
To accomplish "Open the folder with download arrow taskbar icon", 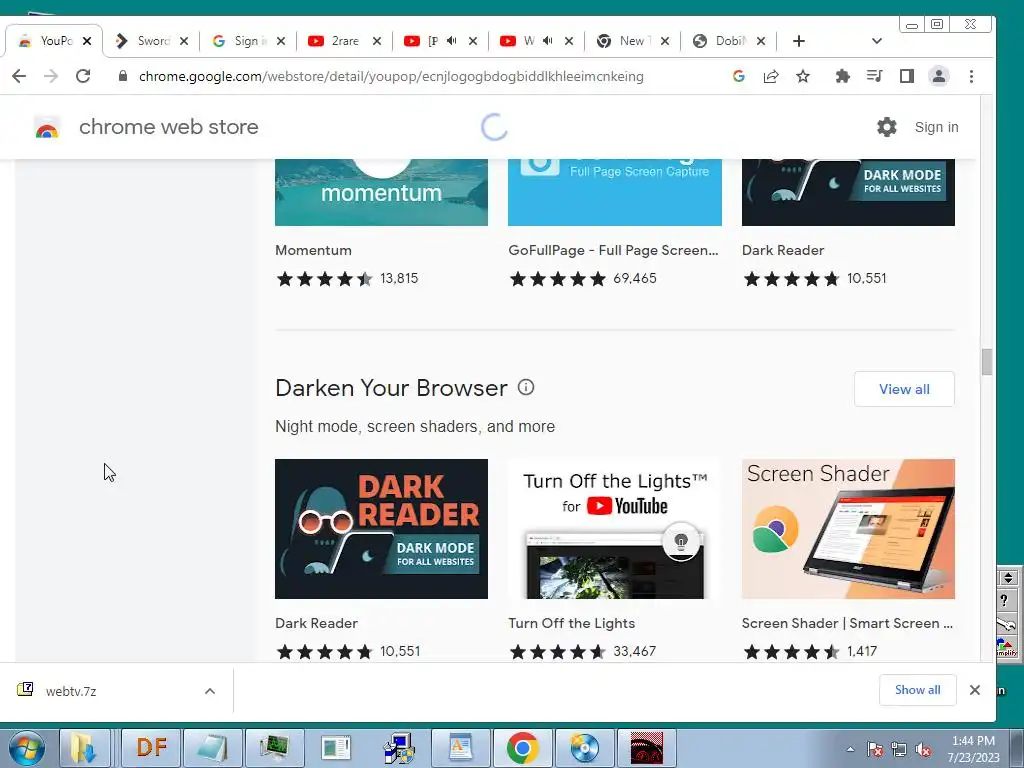I will (x=84, y=748).
